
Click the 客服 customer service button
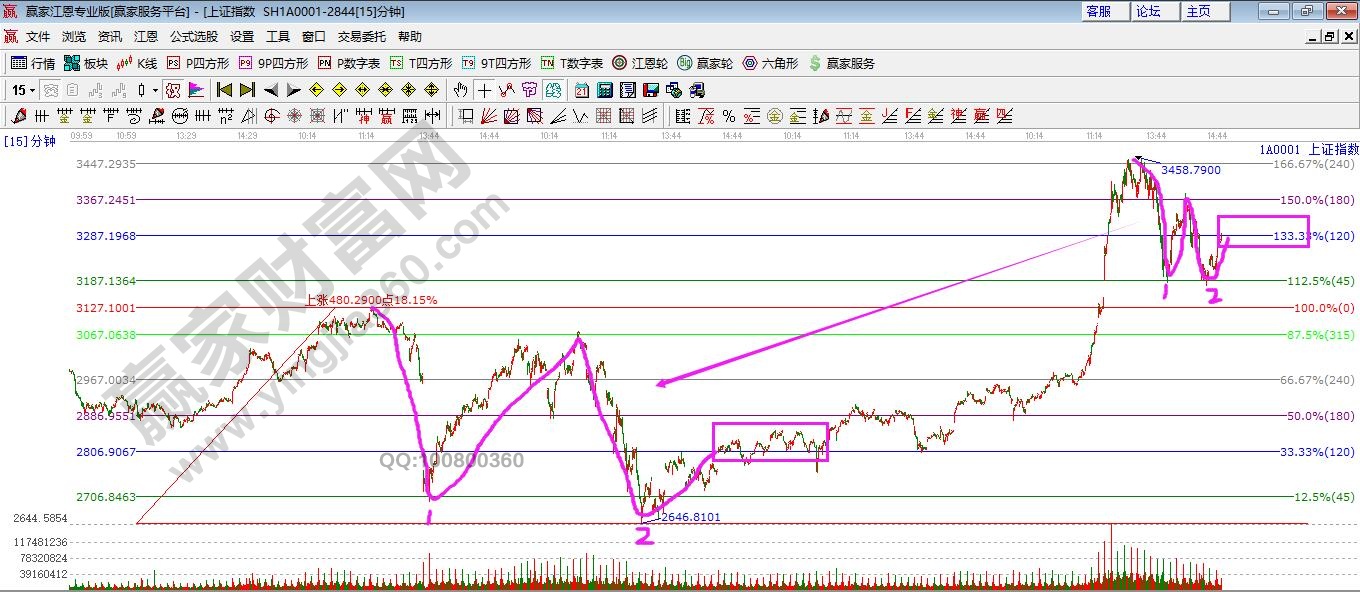click(1098, 11)
